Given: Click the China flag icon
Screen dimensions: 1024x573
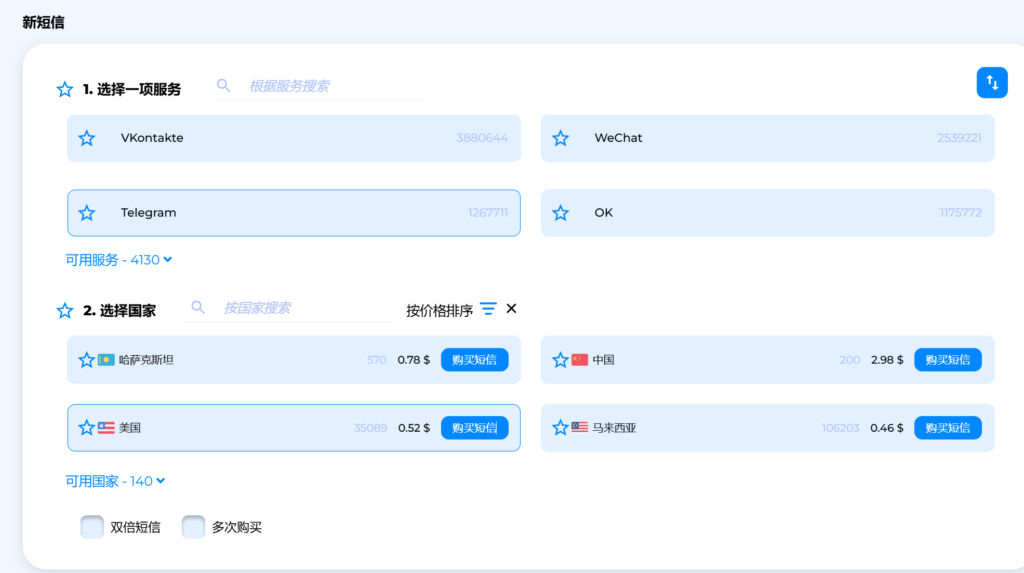Looking at the screenshot, I should (580, 360).
